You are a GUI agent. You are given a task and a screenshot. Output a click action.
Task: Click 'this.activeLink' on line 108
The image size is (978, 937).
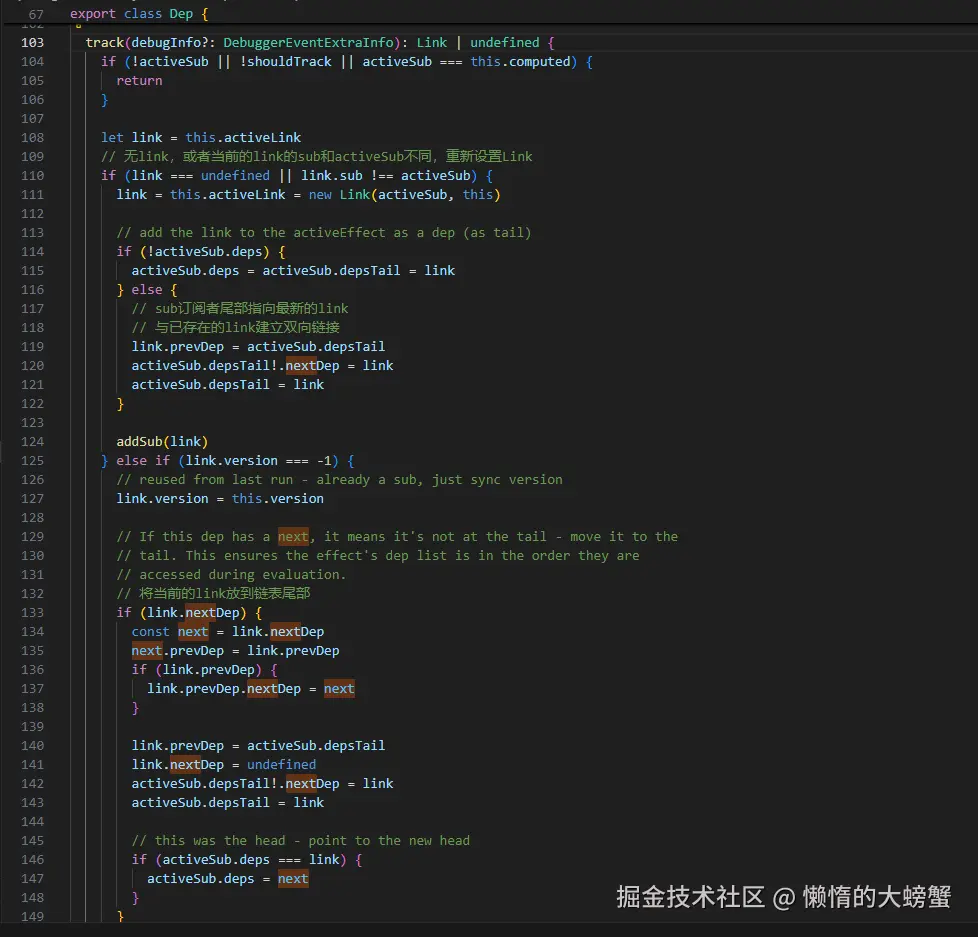(x=243, y=138)
